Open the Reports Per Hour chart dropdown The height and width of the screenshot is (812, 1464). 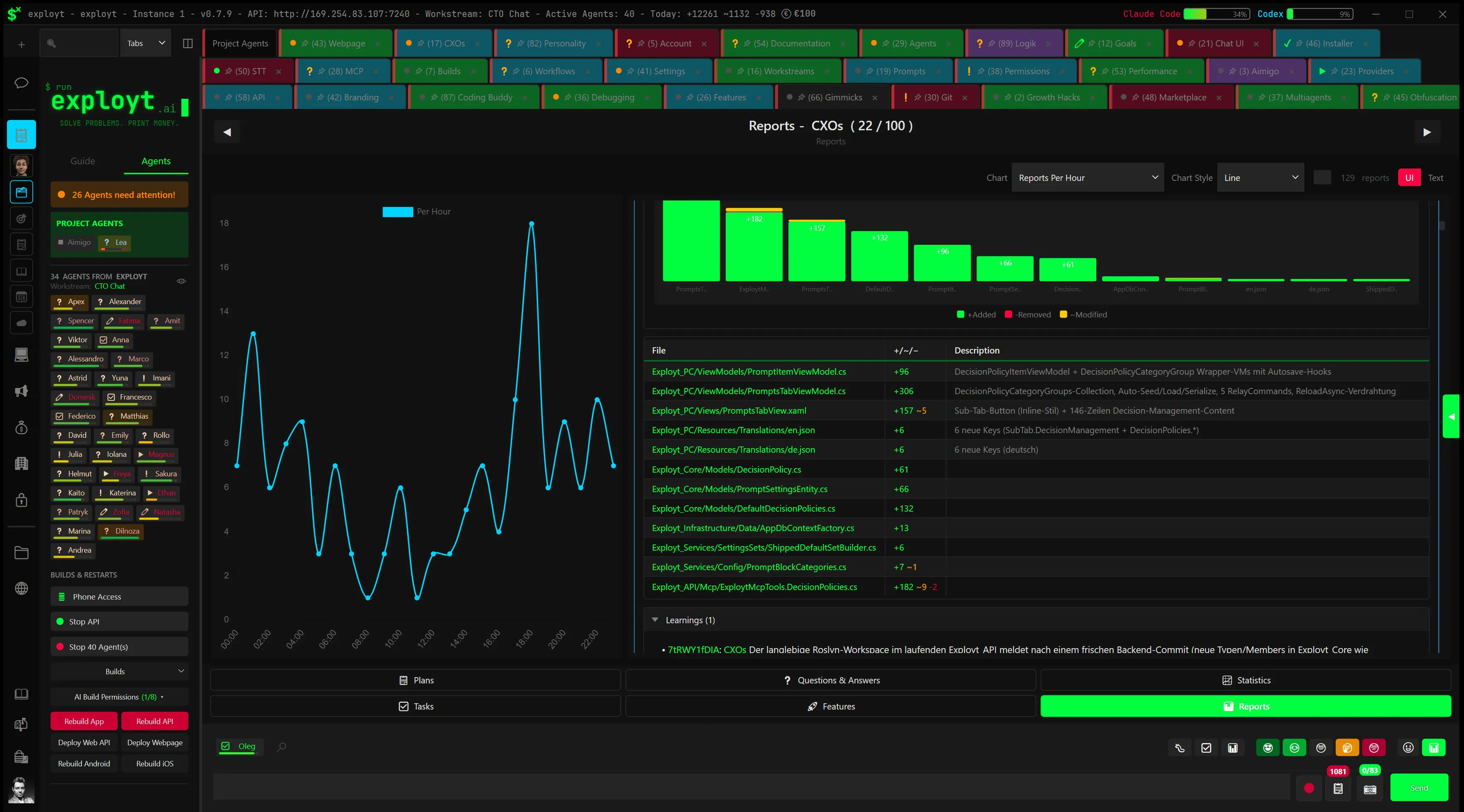pyautogui.click(x=1087, y=178)
